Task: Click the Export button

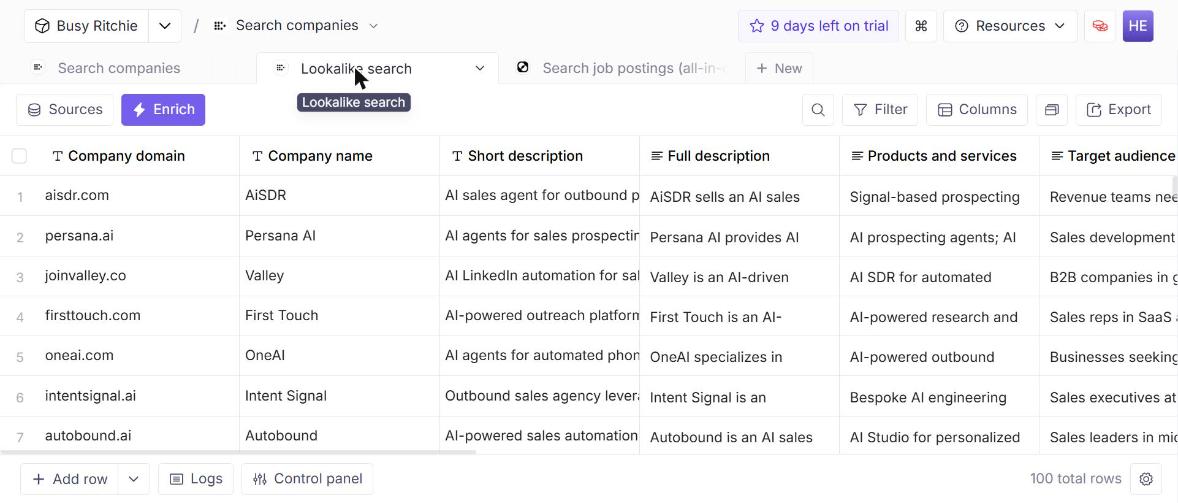Action: (x=1119, y=110)
